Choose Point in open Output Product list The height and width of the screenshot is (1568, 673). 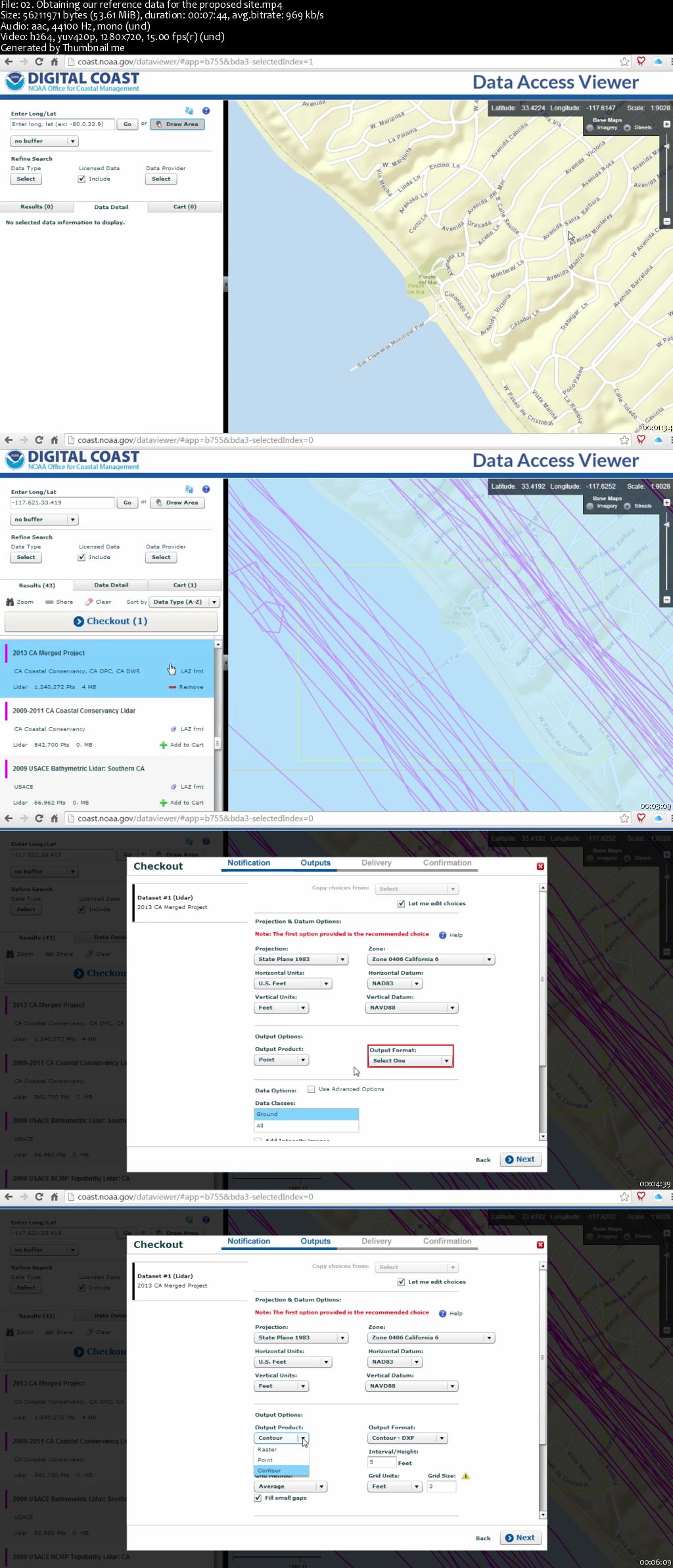(281, 1460)
